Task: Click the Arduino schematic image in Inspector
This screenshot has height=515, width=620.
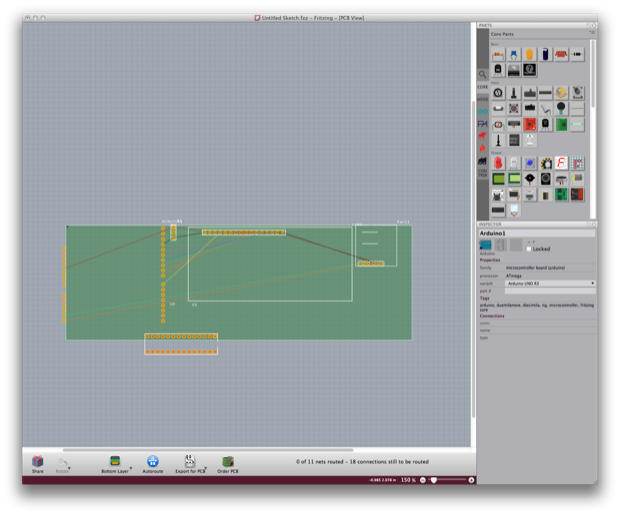Action: point(501,245)
